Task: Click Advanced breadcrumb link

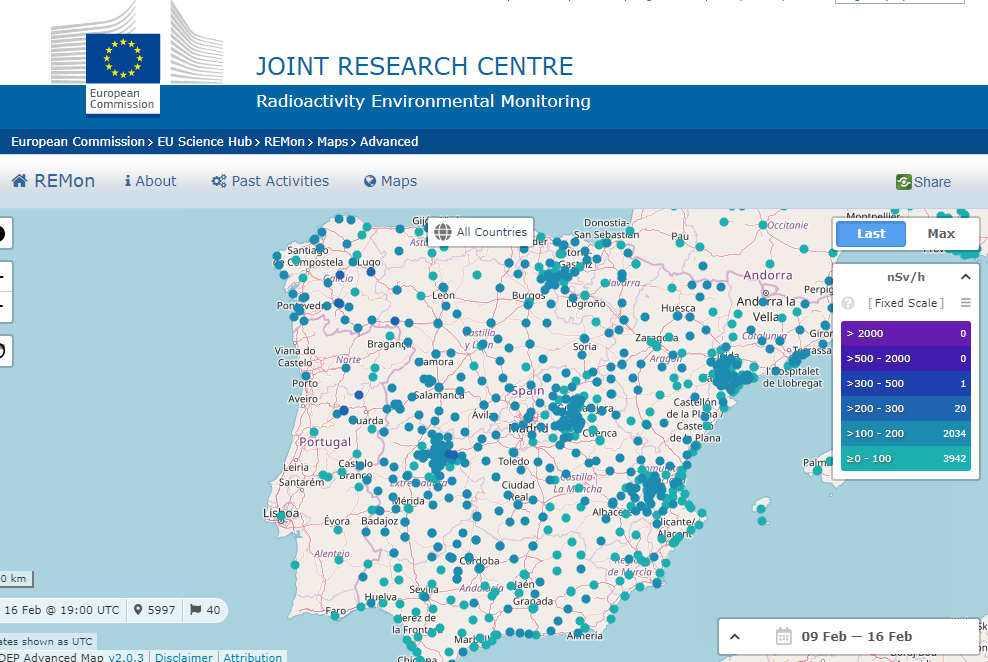Action: [x=389, y=142]
